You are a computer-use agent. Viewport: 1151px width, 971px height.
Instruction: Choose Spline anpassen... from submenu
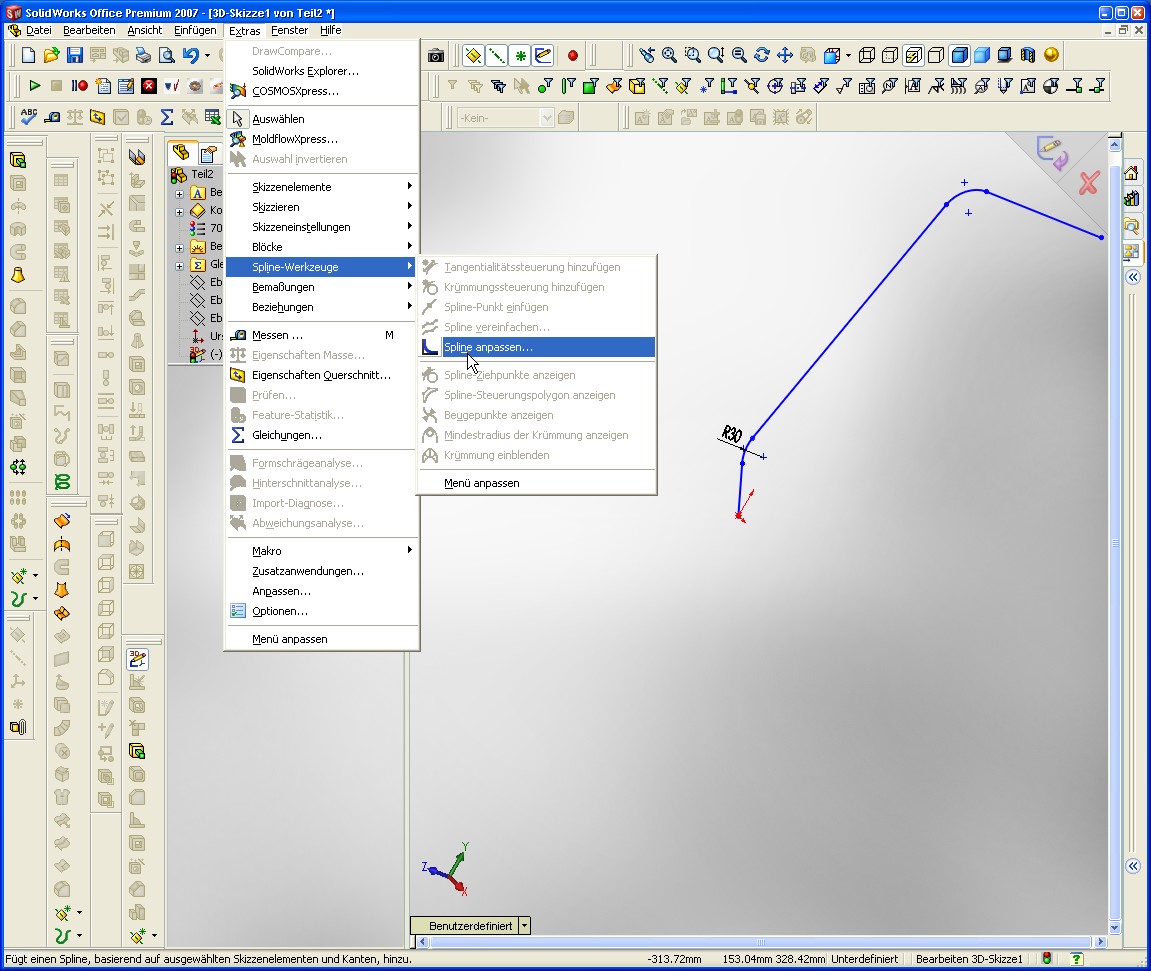click(537, 347)
